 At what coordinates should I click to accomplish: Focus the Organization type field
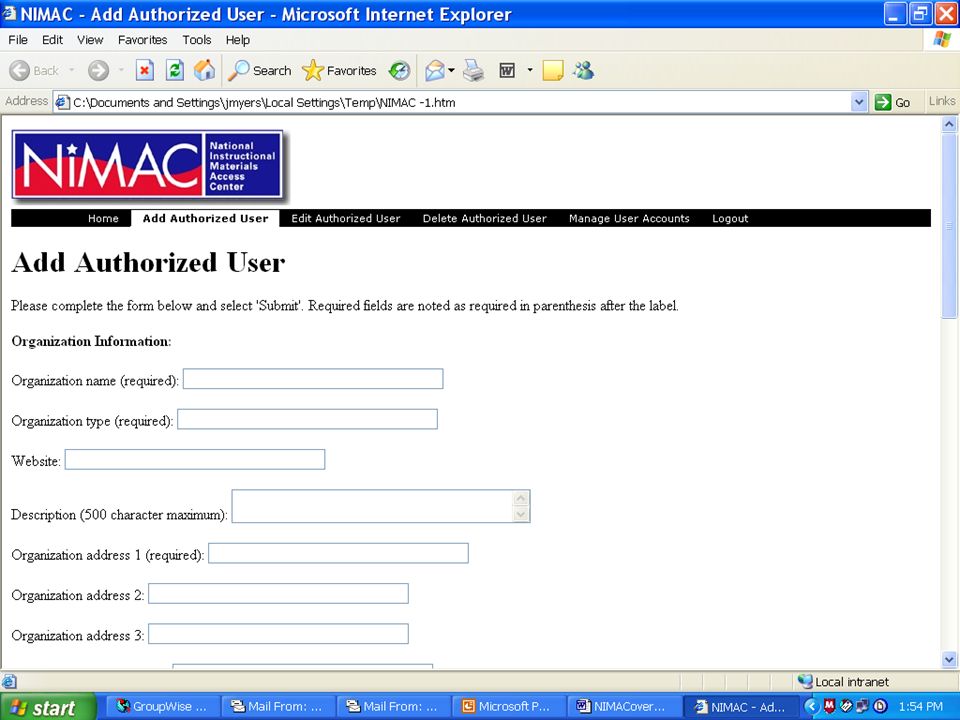[x=307, y=419]
